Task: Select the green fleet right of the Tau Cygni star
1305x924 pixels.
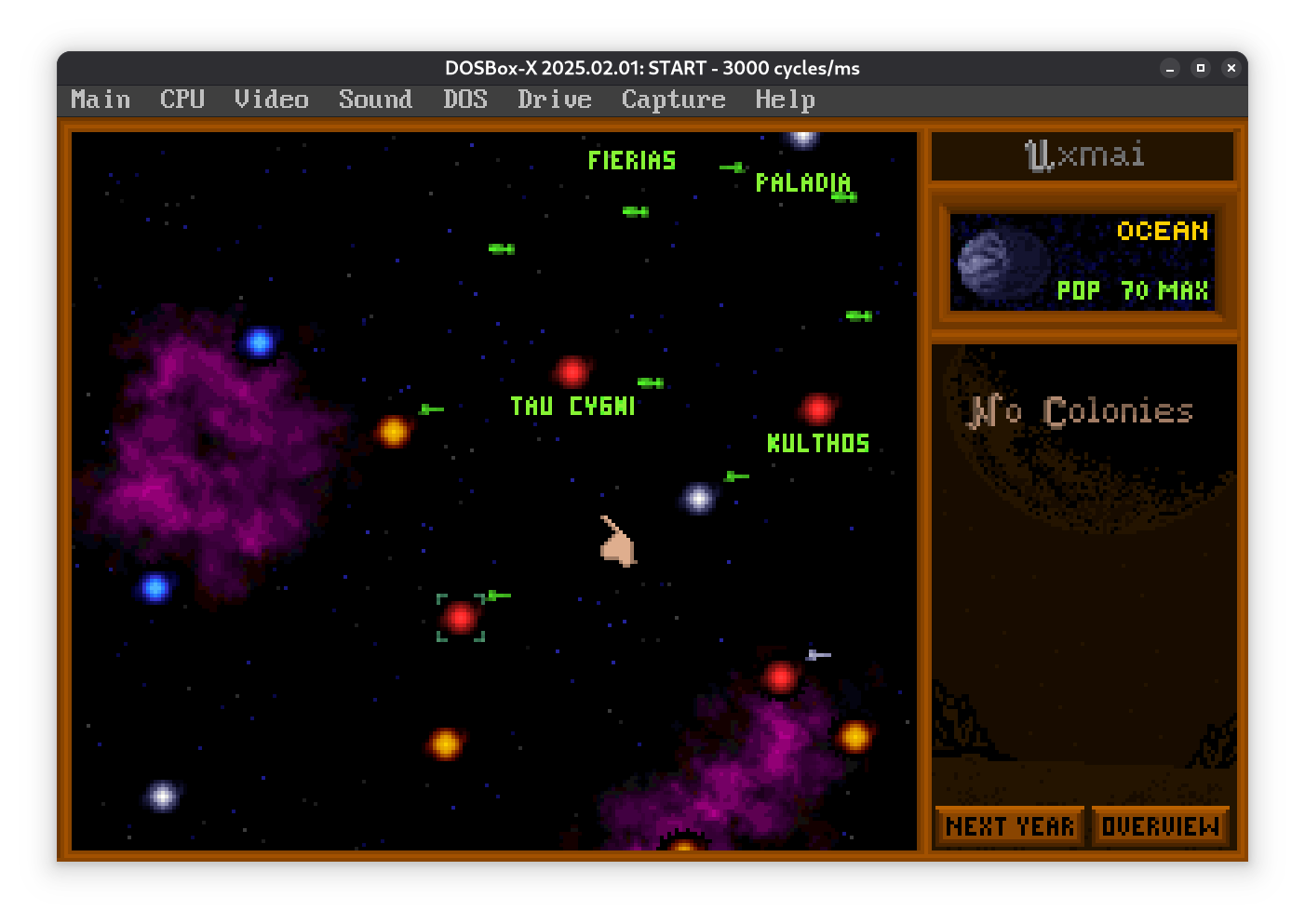Action: click(651, 382)
